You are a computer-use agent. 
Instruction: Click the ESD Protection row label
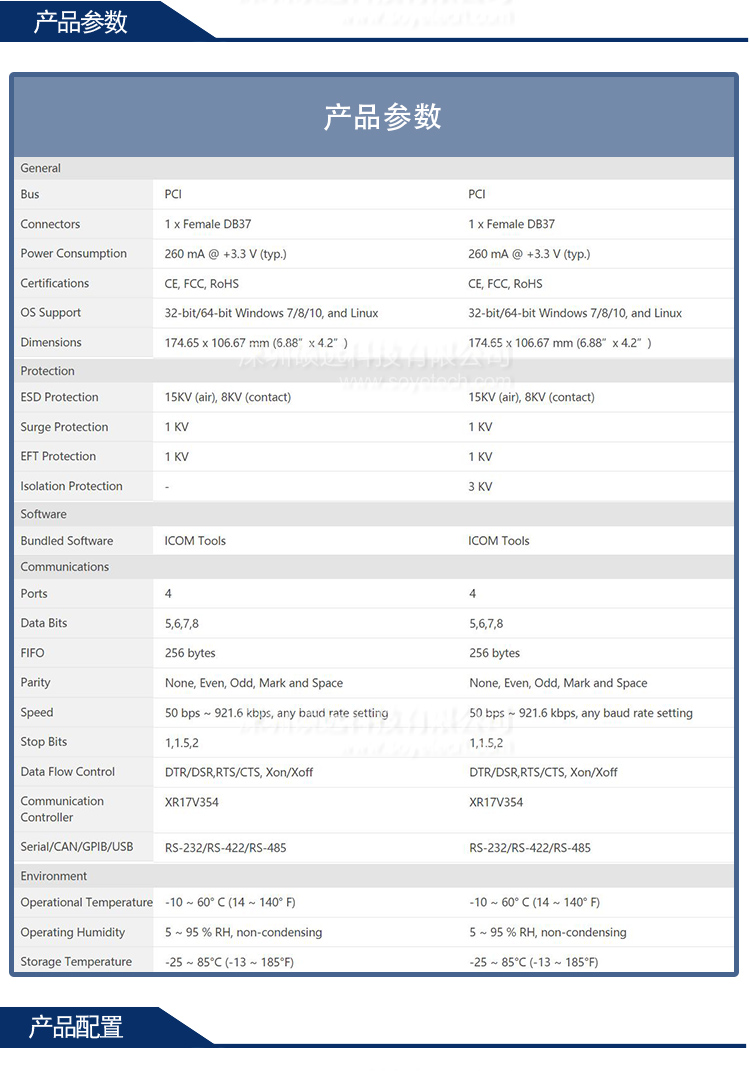pos(60,397)
